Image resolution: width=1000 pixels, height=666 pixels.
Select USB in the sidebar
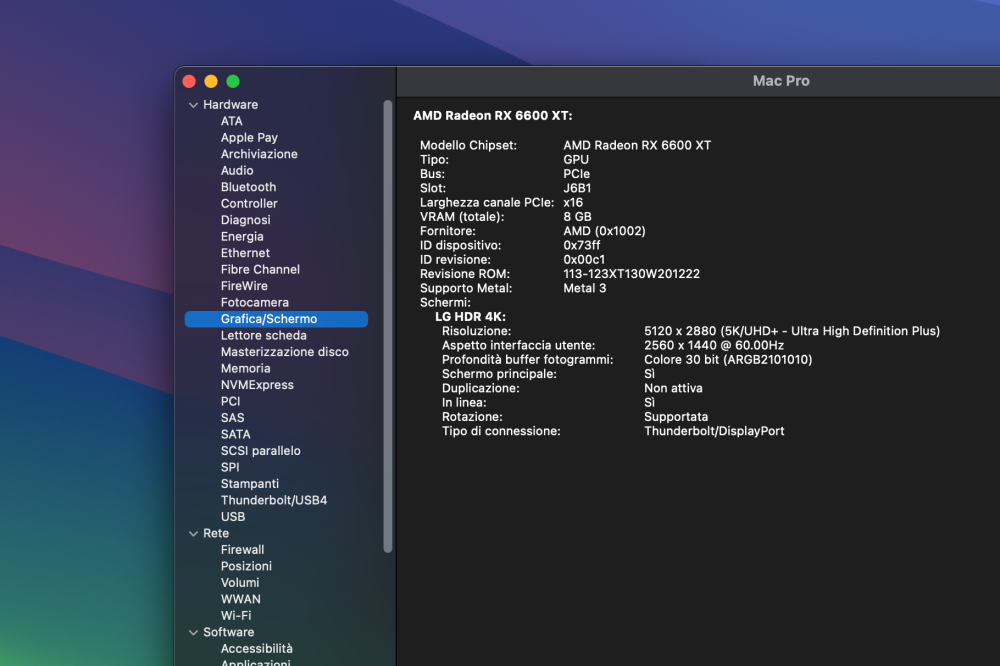pyautogui.click(x=233, y=517)
